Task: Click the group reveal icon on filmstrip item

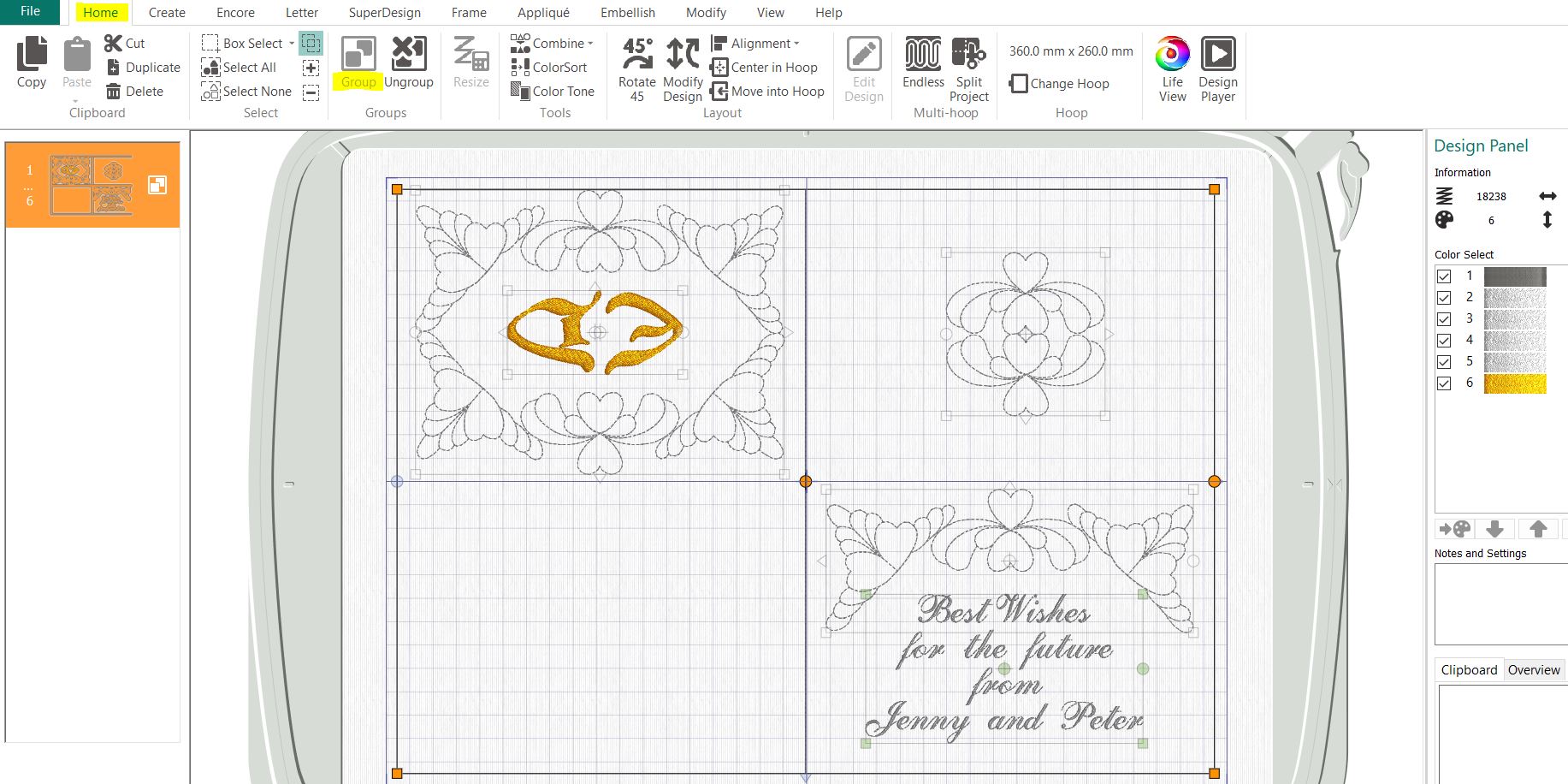Action: click(x=157, y=185)
